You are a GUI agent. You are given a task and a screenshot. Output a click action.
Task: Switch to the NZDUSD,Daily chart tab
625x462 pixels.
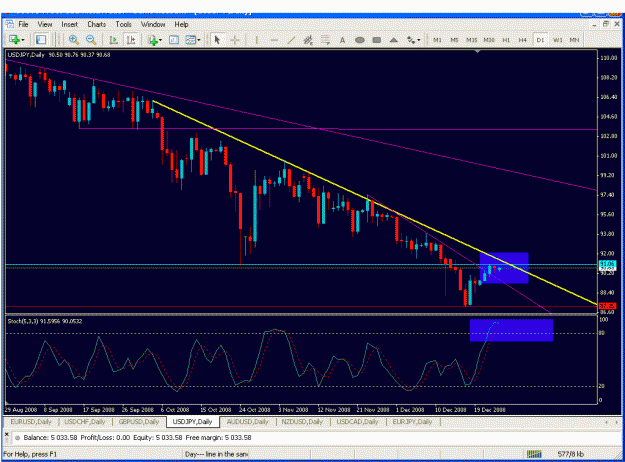[x=302, y=421]
